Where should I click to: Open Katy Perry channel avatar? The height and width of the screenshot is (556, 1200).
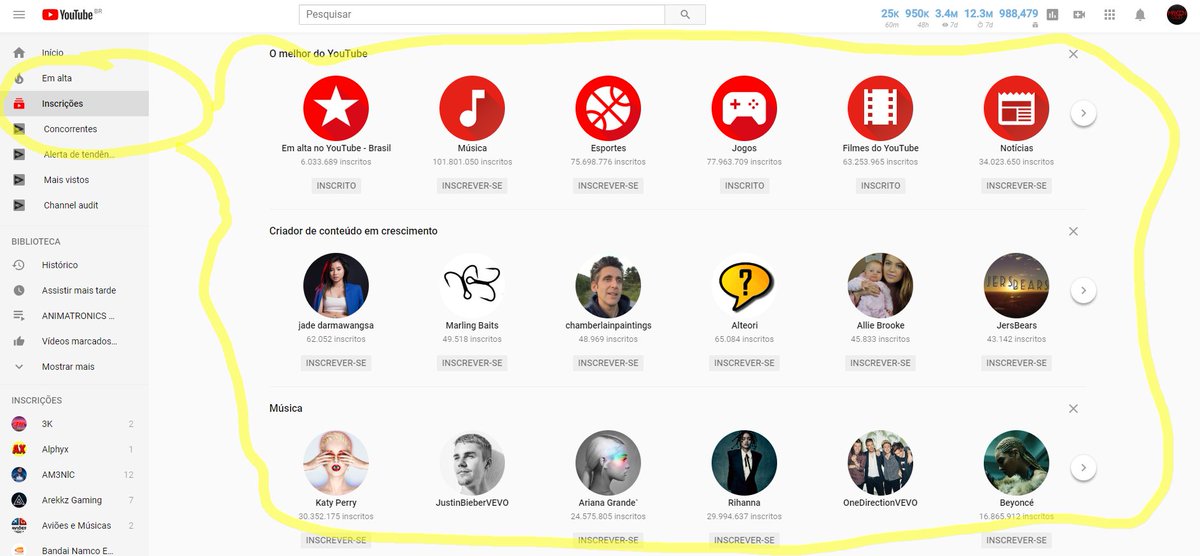(x=336, y=463)
